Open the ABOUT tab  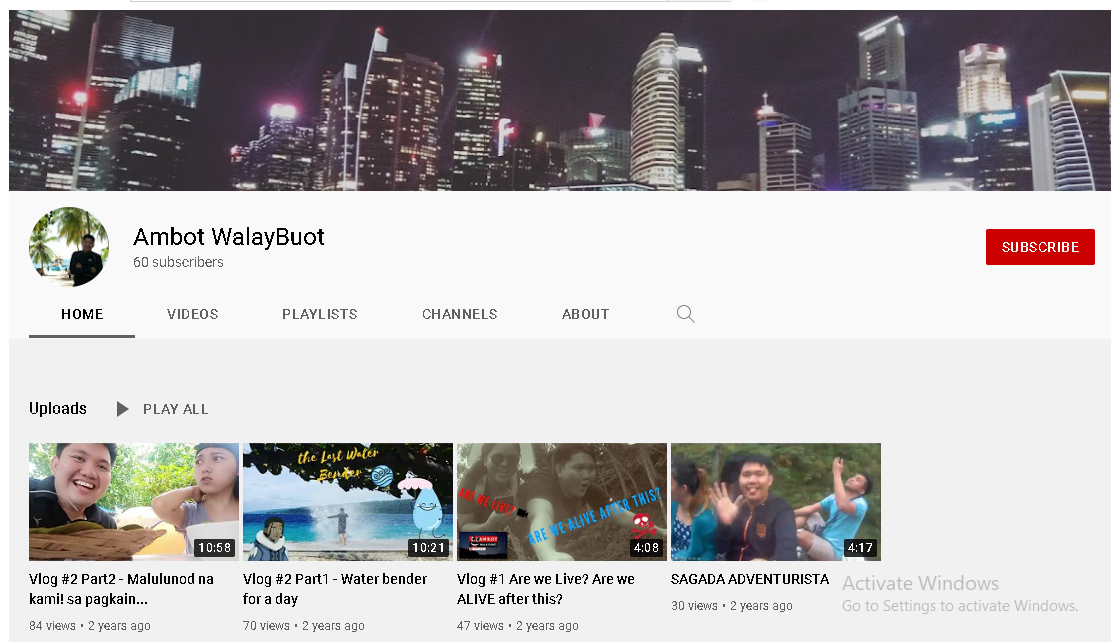coord(585,314)
